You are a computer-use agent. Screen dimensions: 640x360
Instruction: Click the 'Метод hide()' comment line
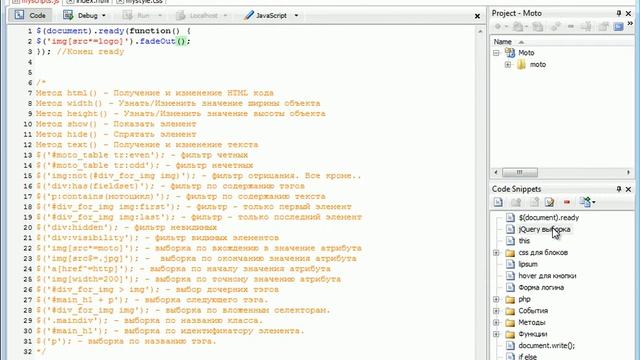pos(116,134)
